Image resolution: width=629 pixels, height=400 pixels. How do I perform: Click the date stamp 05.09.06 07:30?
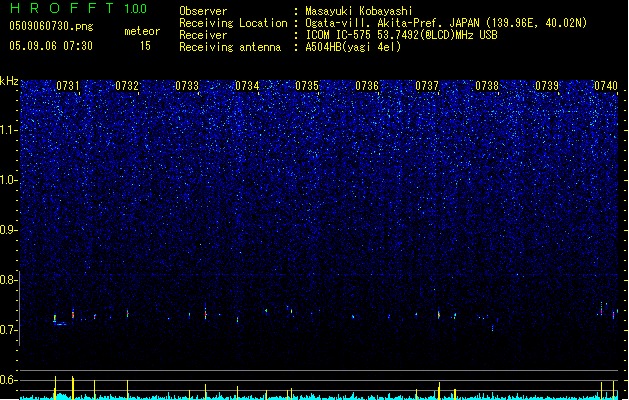pos(51,46)
